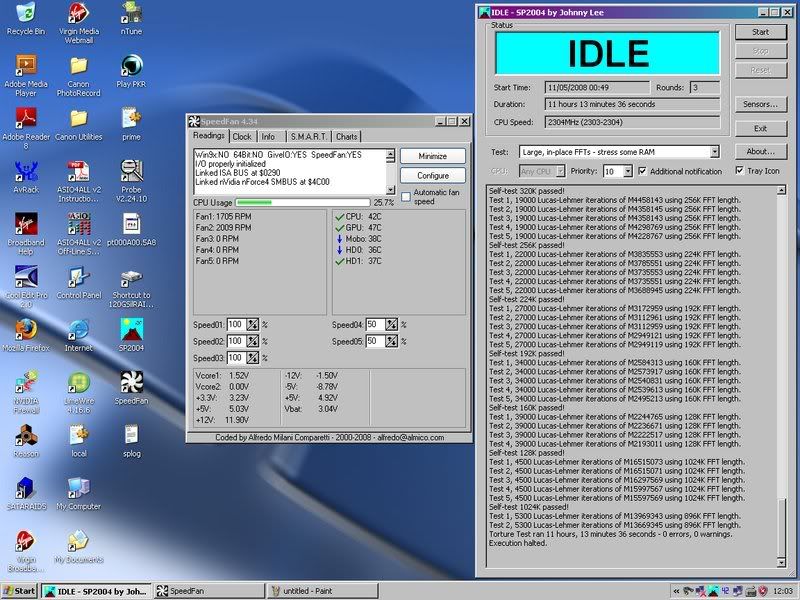800x600 pixels.
Task: Launch the LimeWire 4.16.6 icon
Action: click(79, 393)
